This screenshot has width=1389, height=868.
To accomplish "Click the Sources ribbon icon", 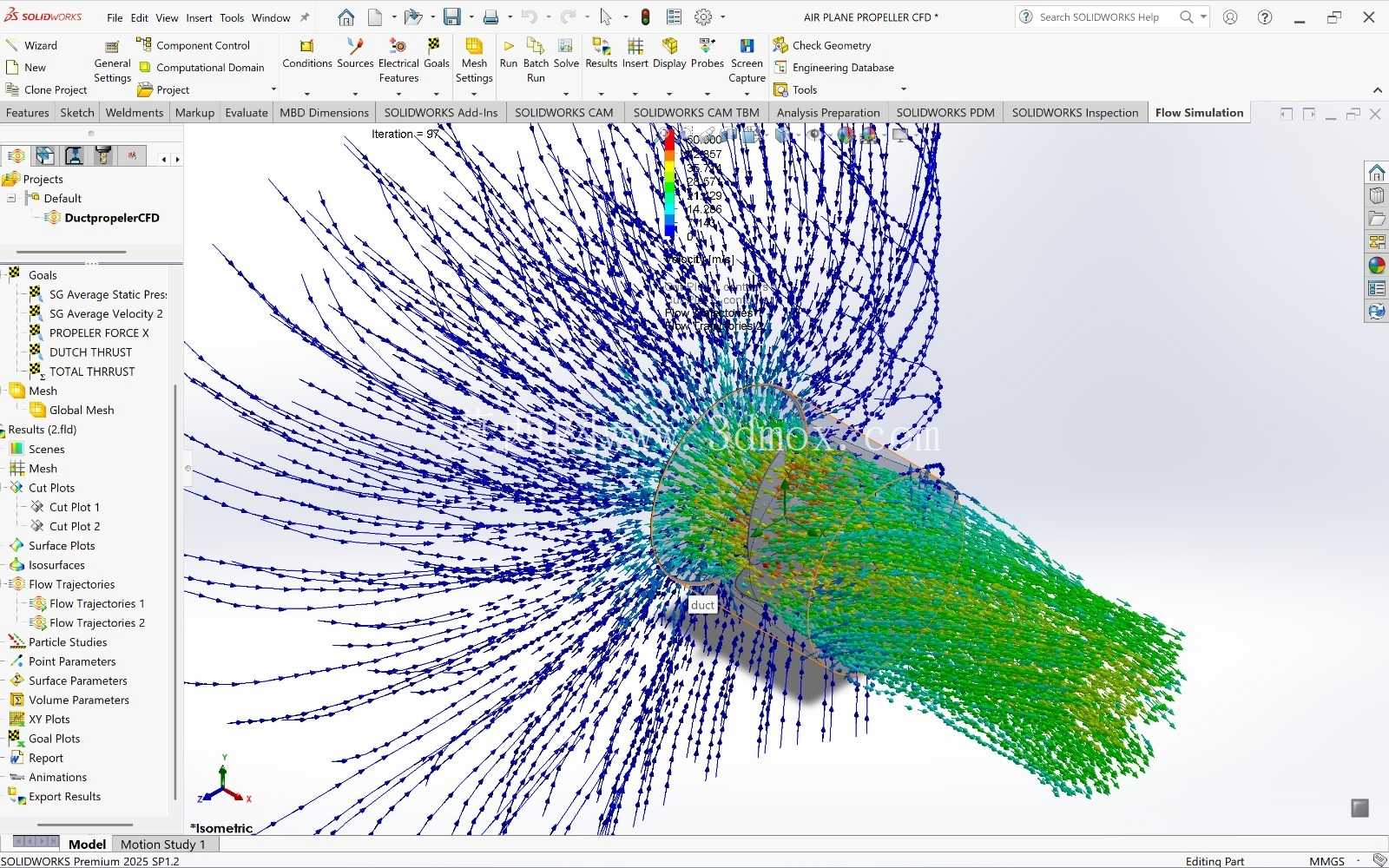I will (355, 54).
